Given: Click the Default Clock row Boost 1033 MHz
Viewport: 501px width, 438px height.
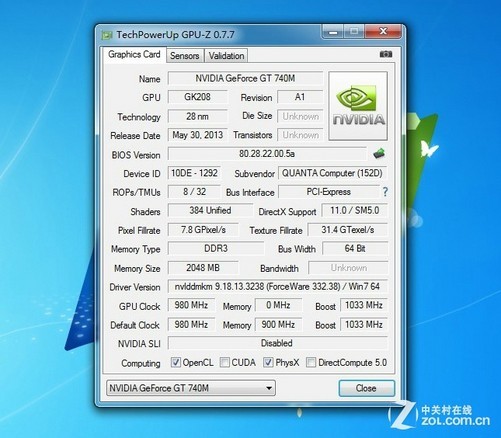Looking at the screenshot, I should coord(363,324).
